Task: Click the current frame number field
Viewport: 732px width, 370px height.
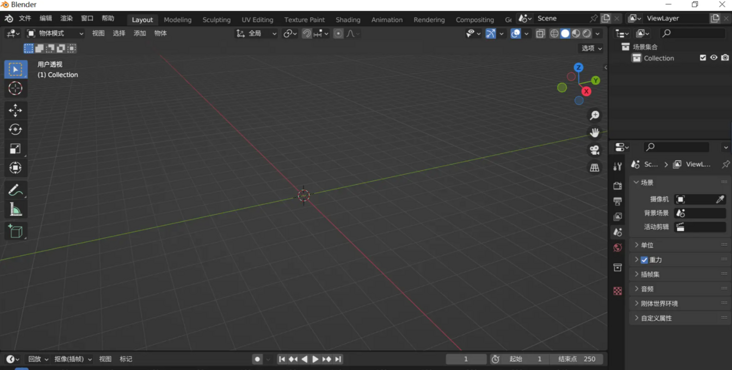Action: point(466,359)
